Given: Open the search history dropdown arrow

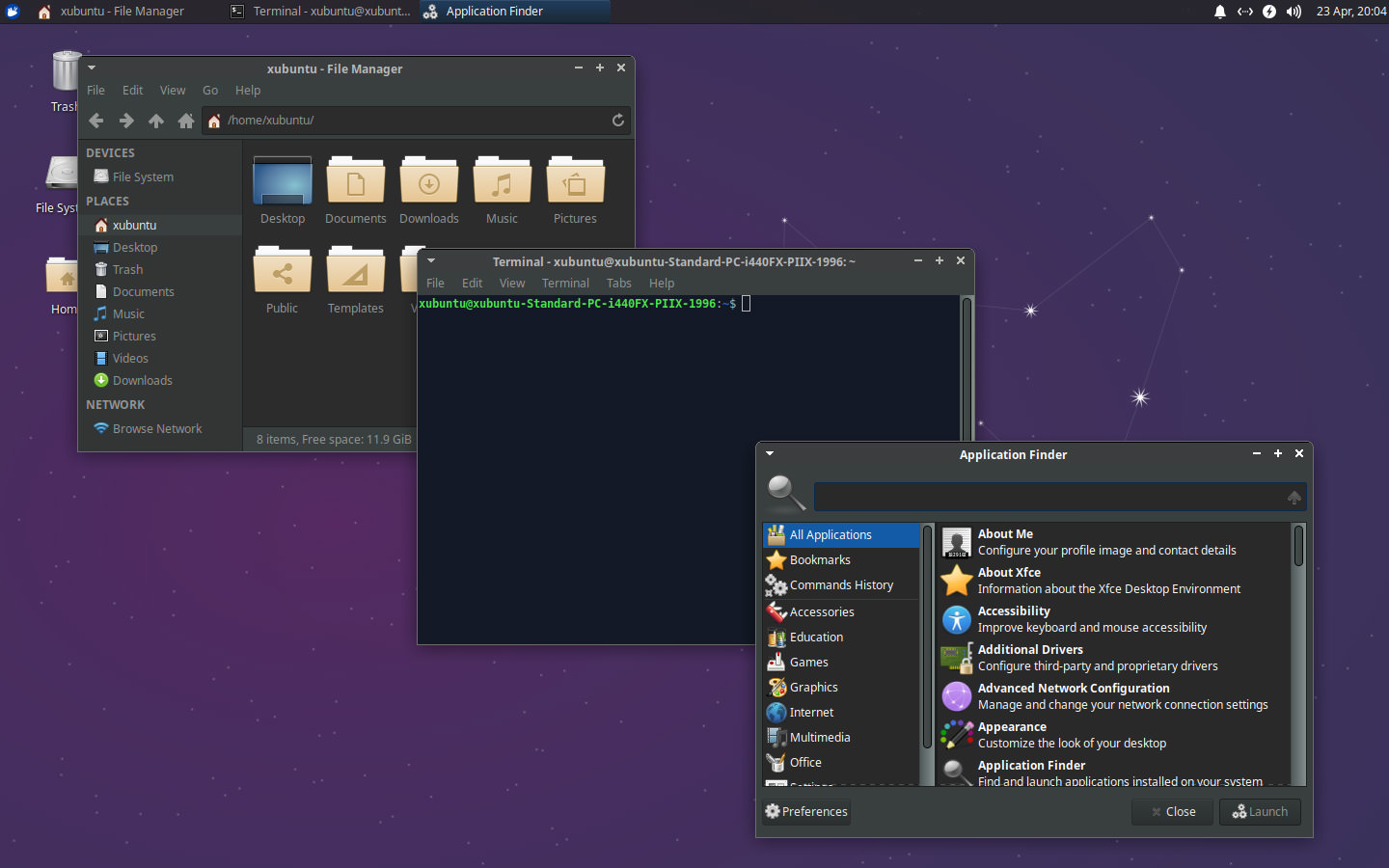Looking at the screenshot, I should tap(1294, 497).
